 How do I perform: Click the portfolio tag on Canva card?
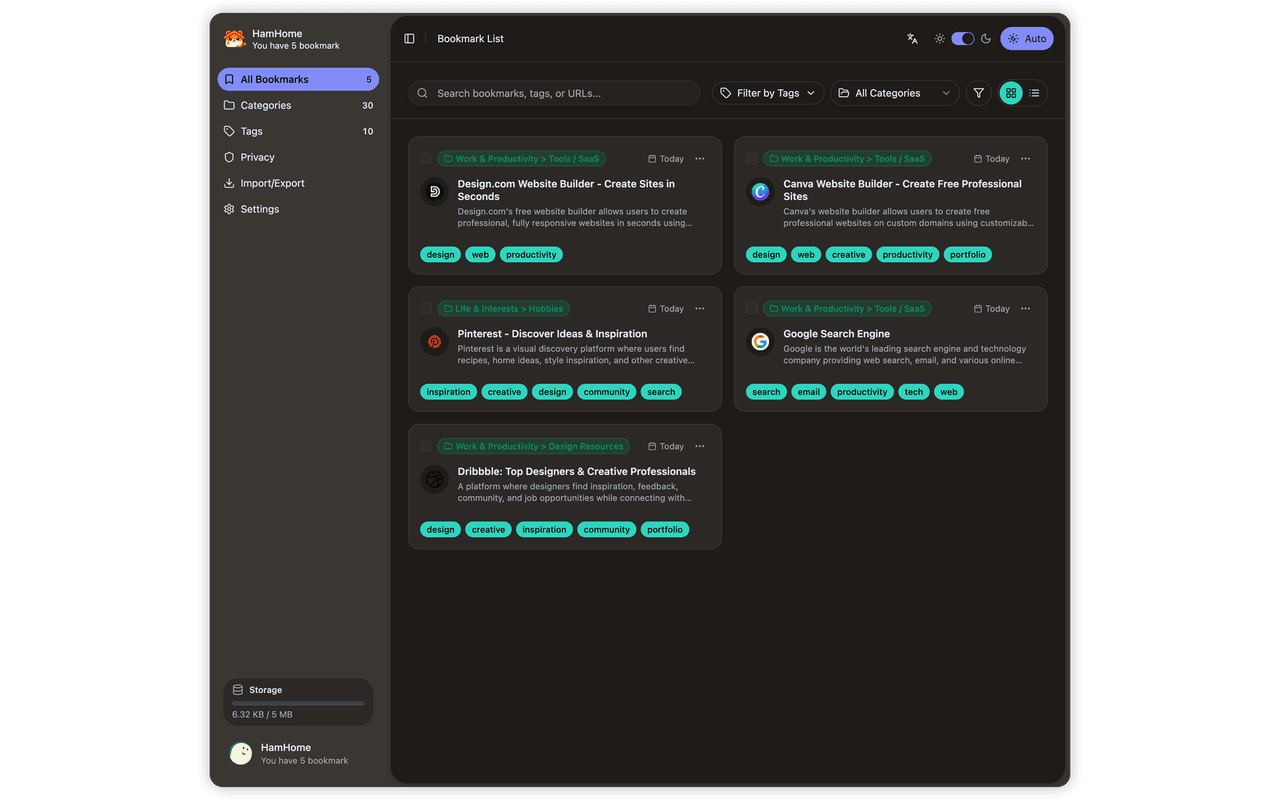click(968, 255)
